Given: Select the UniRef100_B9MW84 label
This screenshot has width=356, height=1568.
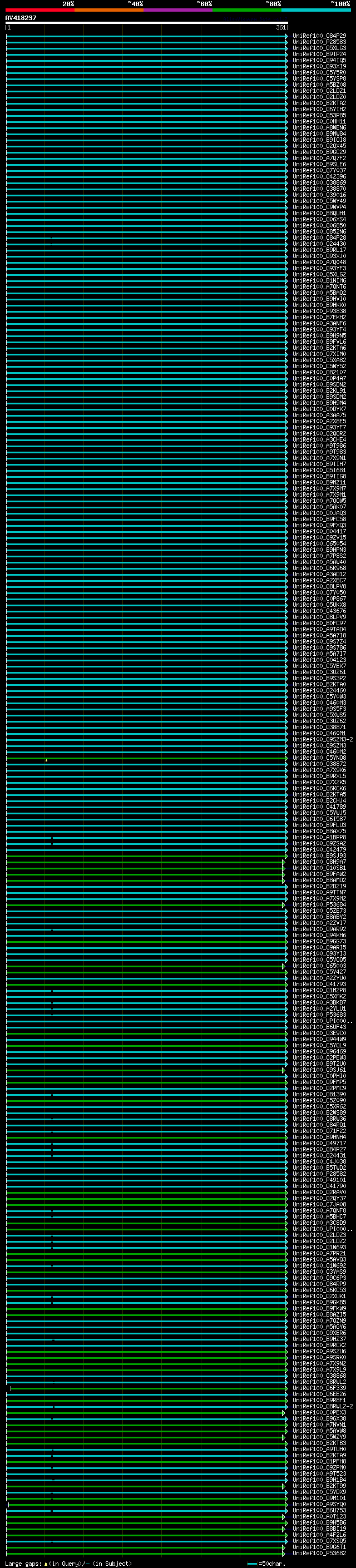Looking at the screenshot, I should (x=319, y=134).
